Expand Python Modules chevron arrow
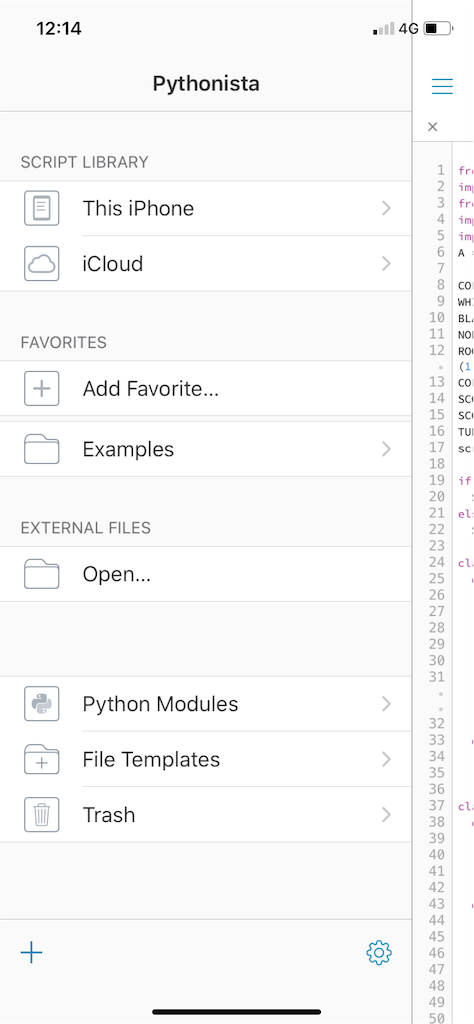 point(387,704)
